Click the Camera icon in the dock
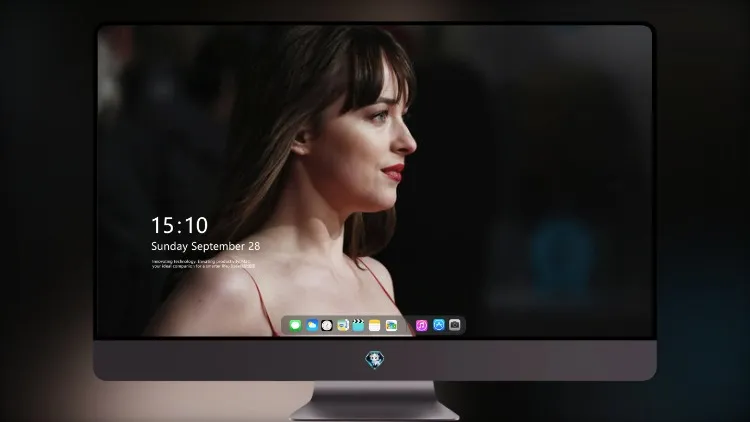This screenshot has height=422, width=750. (x=455, y=325)
